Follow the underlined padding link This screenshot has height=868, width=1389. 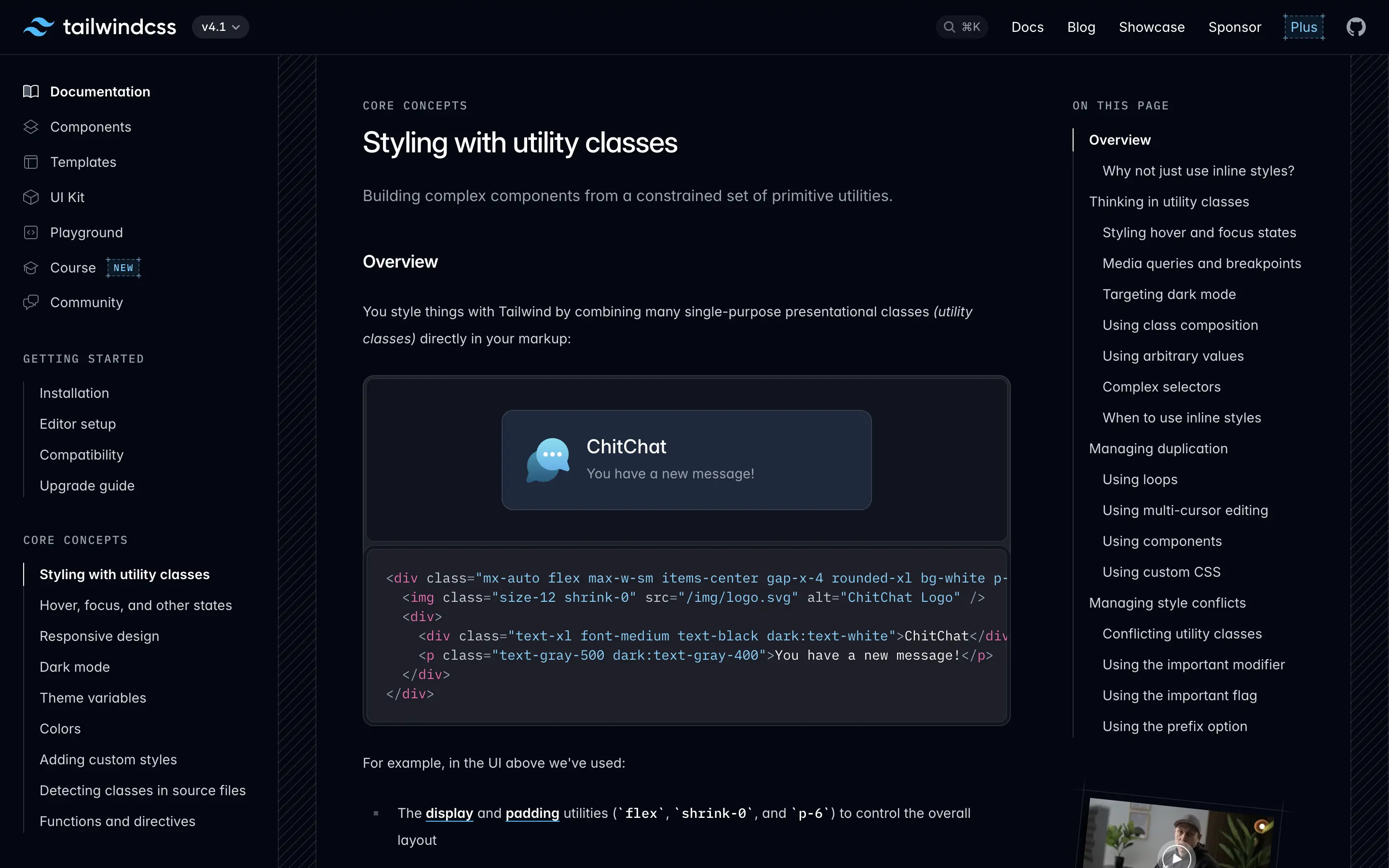tap(532, 814)
